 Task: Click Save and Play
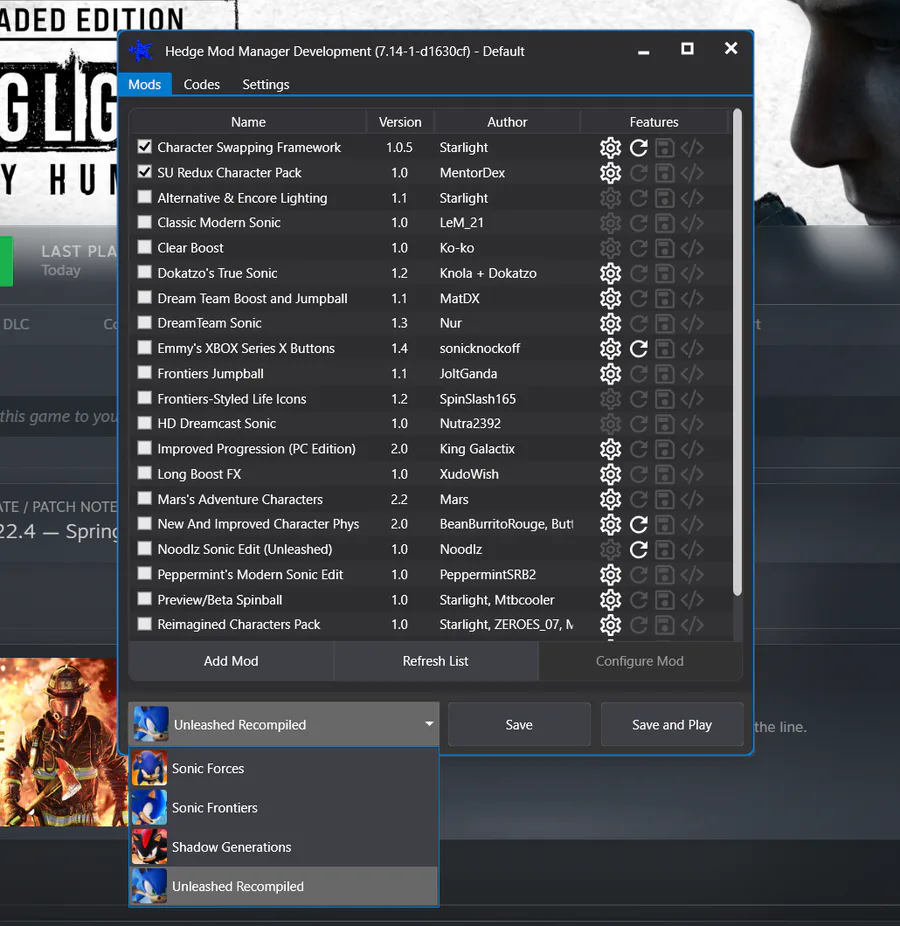coord(672,725)
